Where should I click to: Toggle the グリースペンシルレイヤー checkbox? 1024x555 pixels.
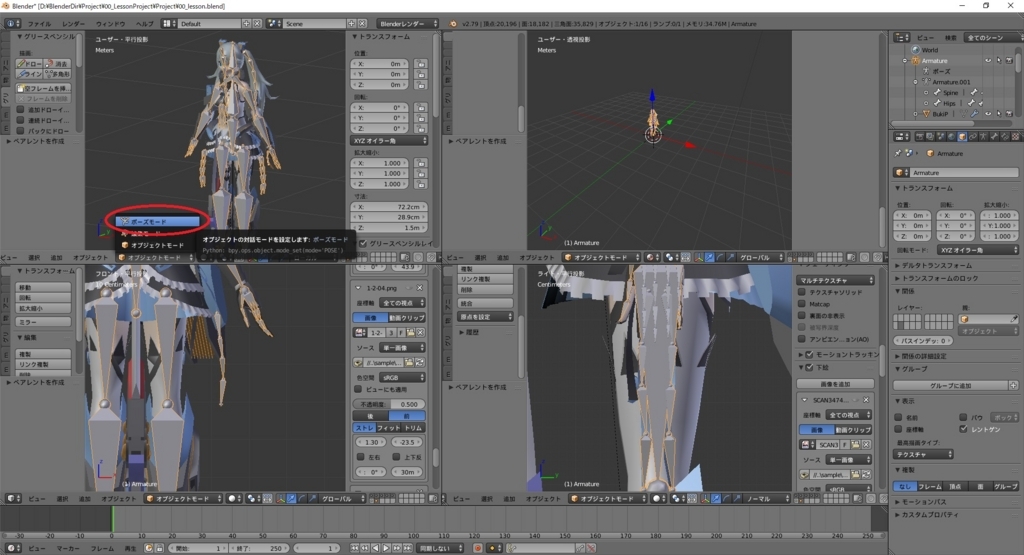pos(363,243)
